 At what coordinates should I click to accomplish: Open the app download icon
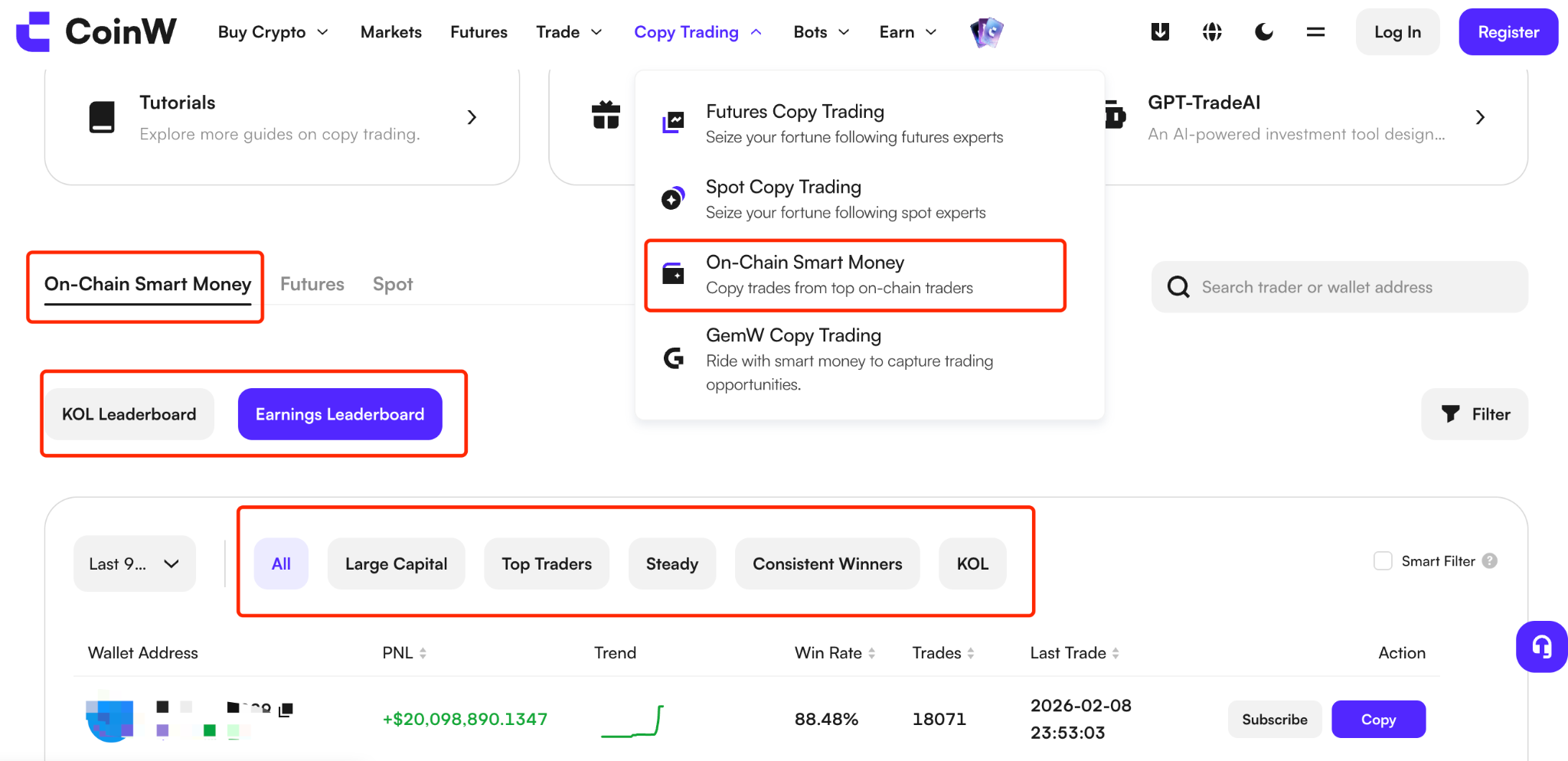coord(1160,32)
